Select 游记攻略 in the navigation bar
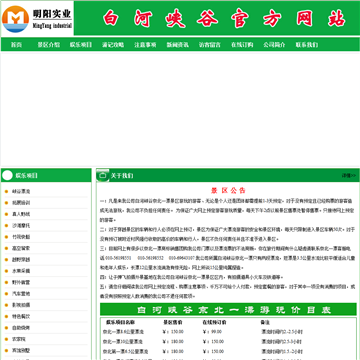The width and height of the screenshot is (360, 360). tap(113, 45)
